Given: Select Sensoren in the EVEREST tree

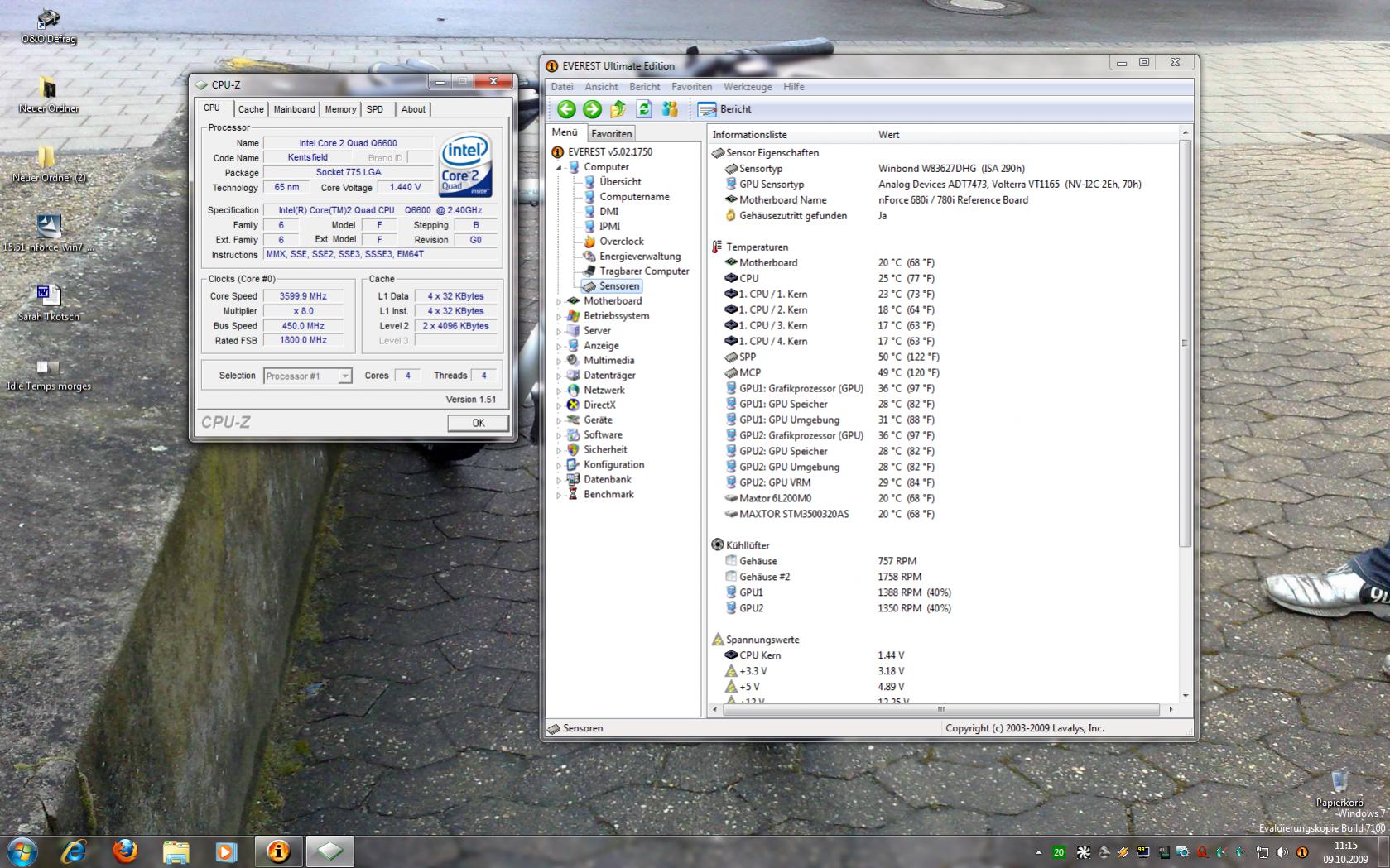Looking at the screenshot, I should click(x=619, y=286).
